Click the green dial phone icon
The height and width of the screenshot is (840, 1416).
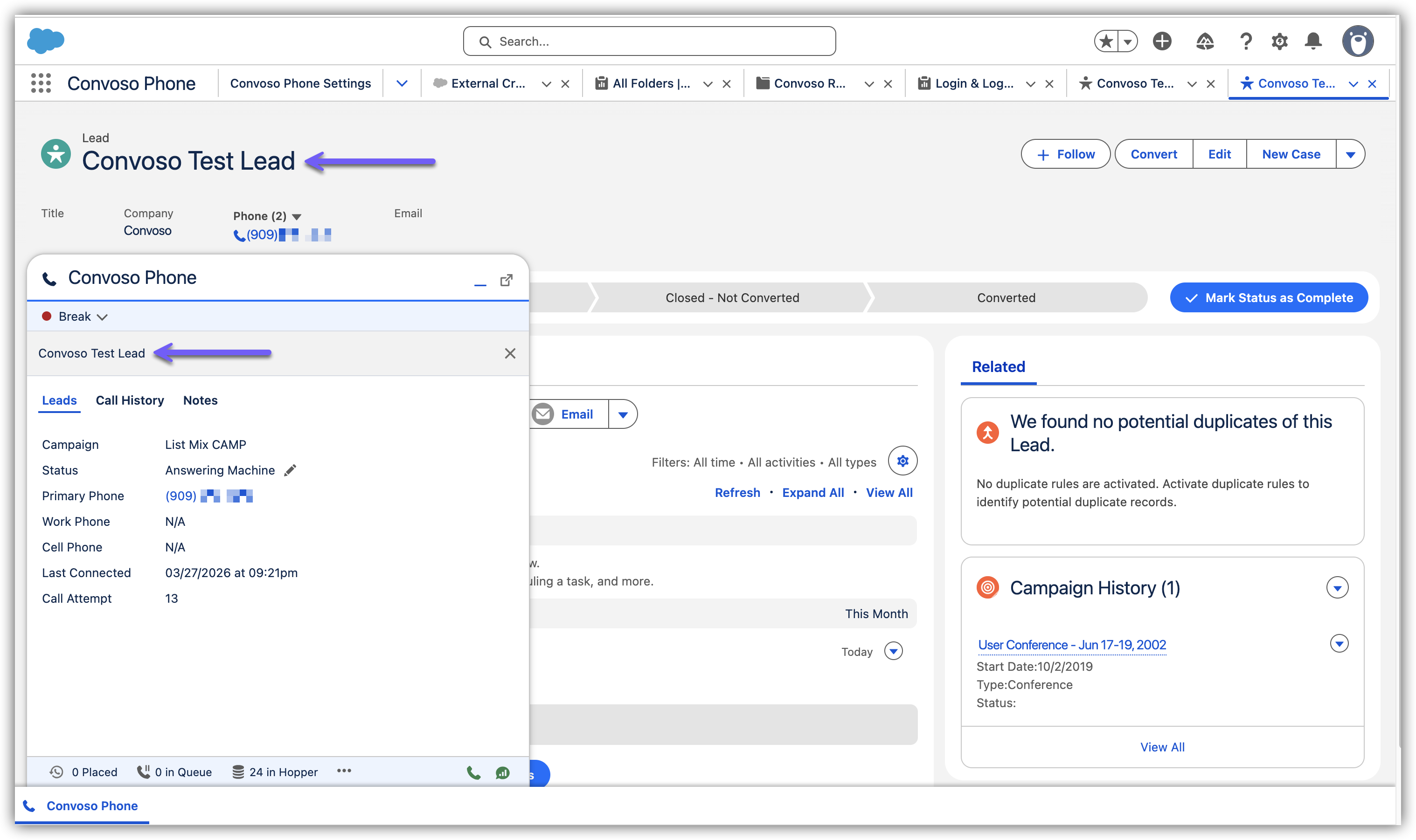pyautogui.click(x=473, y=773)
